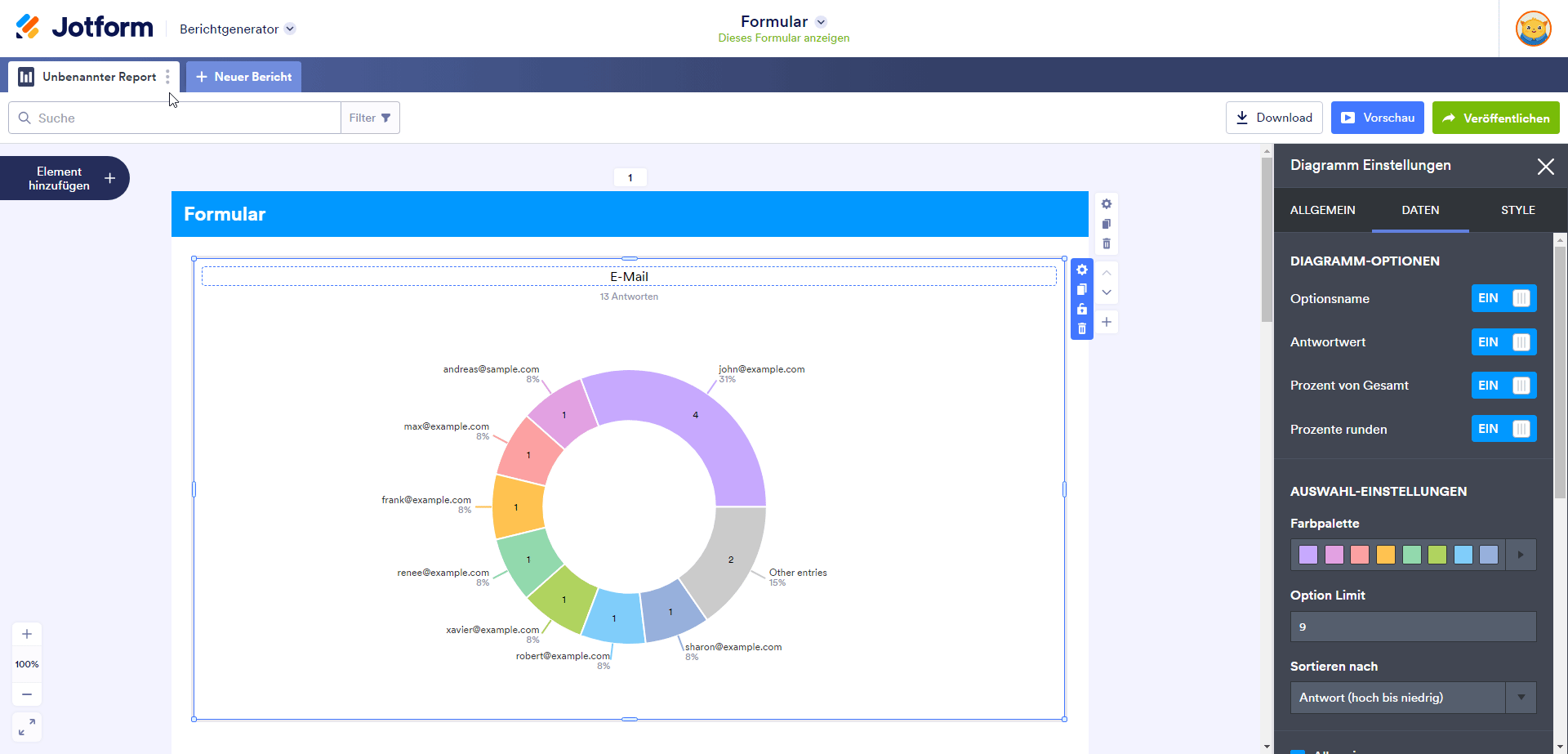The height and width of the screenshot is (754, 1568).
Task: Switch to the STYLE tab
Action: click(x=1517, y=210)
